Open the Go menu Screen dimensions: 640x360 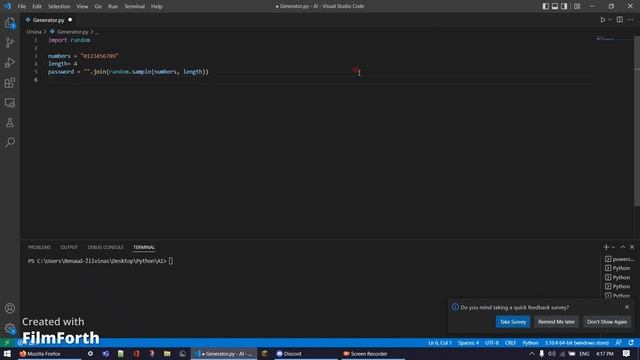[98, 6]
